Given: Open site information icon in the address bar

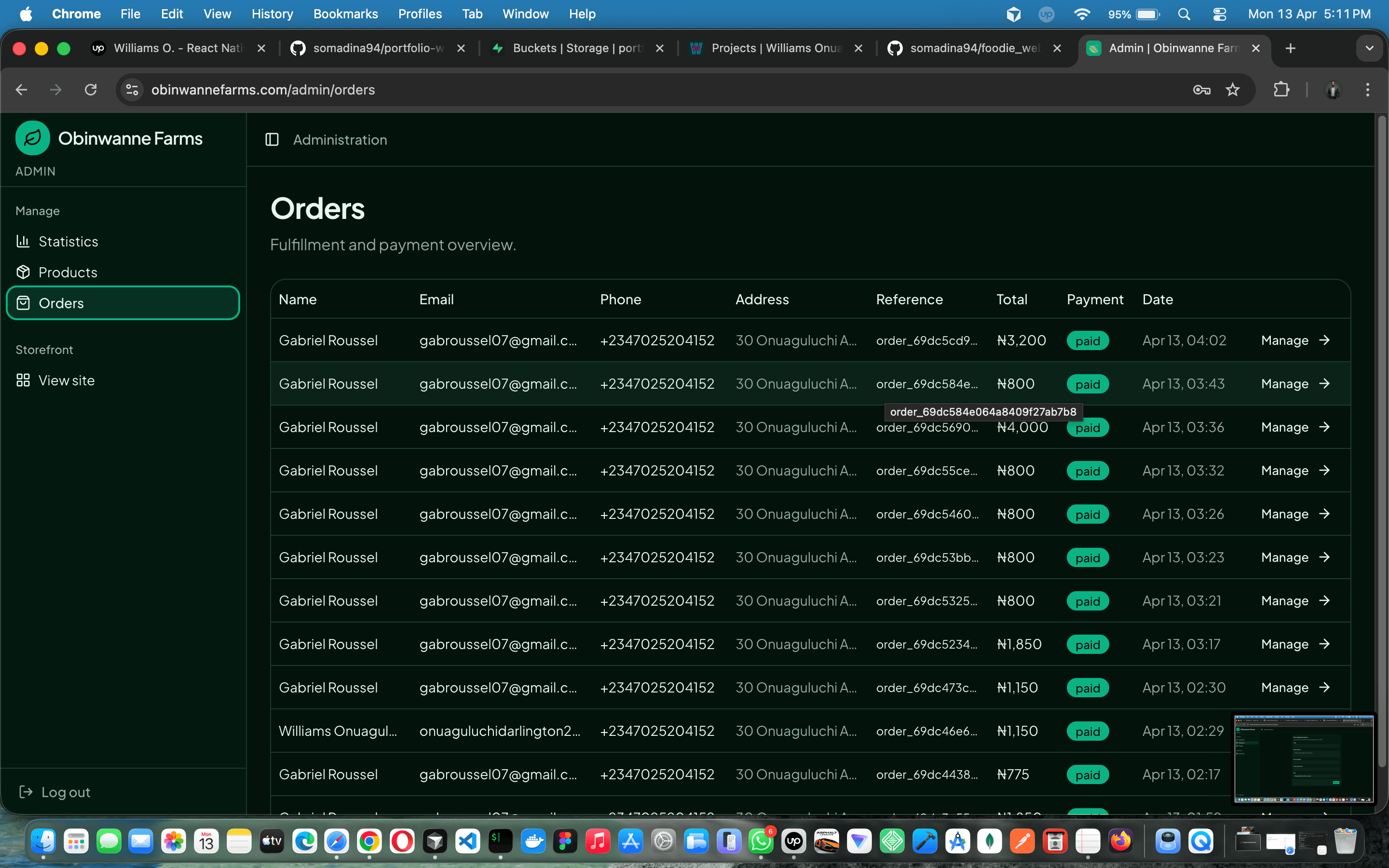Looking at the screenshot, I should pos(132,90).
